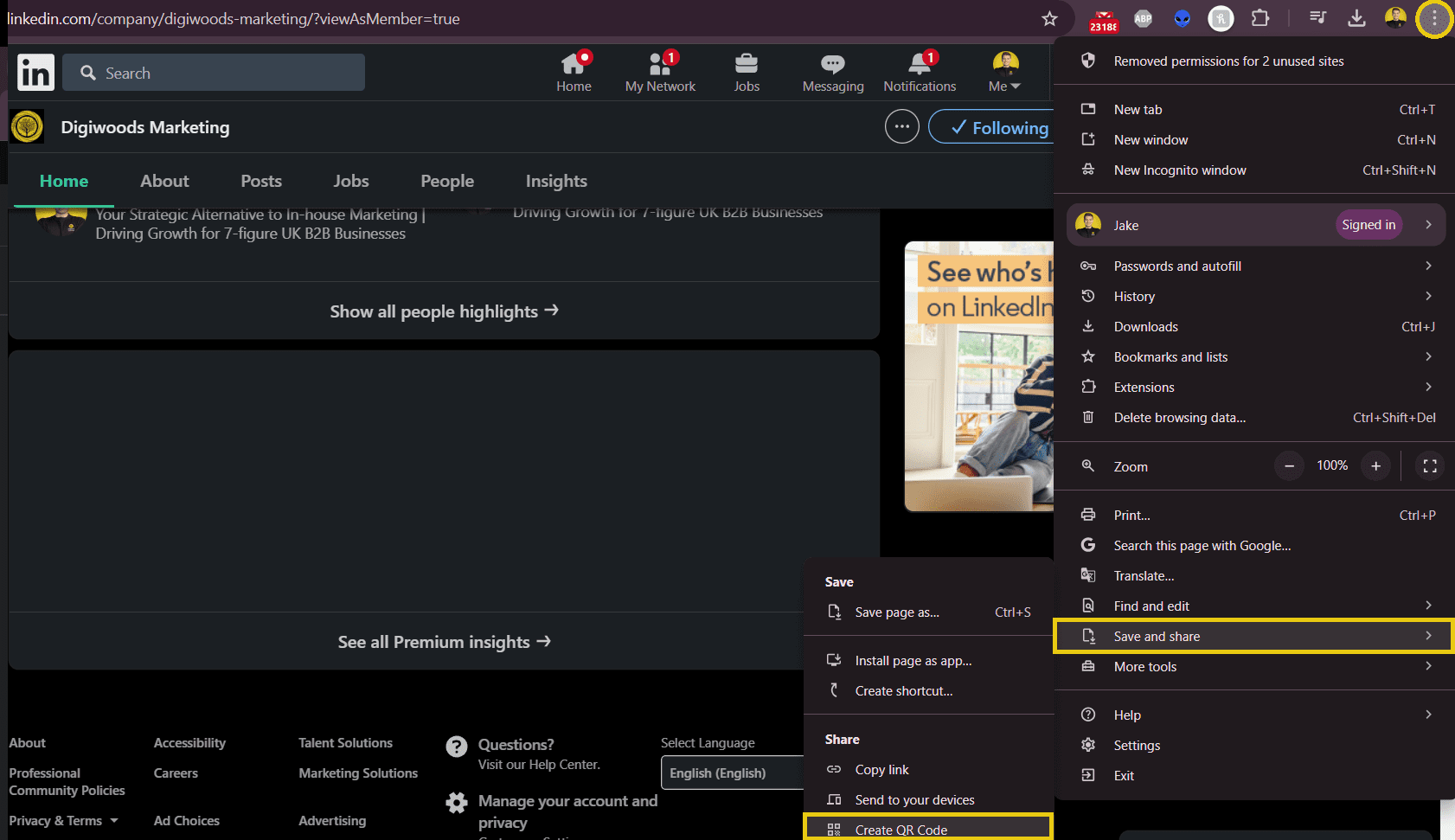Click the LinkedIn Search field
1455x840 pixels.
click(214, 73)
